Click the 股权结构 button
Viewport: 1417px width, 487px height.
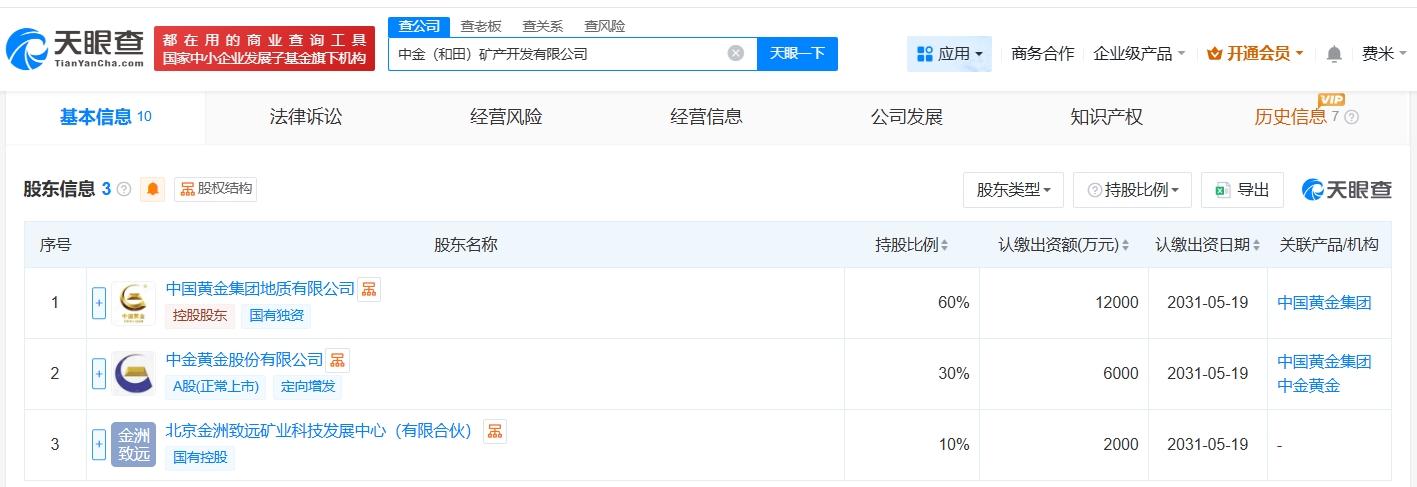(x=215, y=189)
